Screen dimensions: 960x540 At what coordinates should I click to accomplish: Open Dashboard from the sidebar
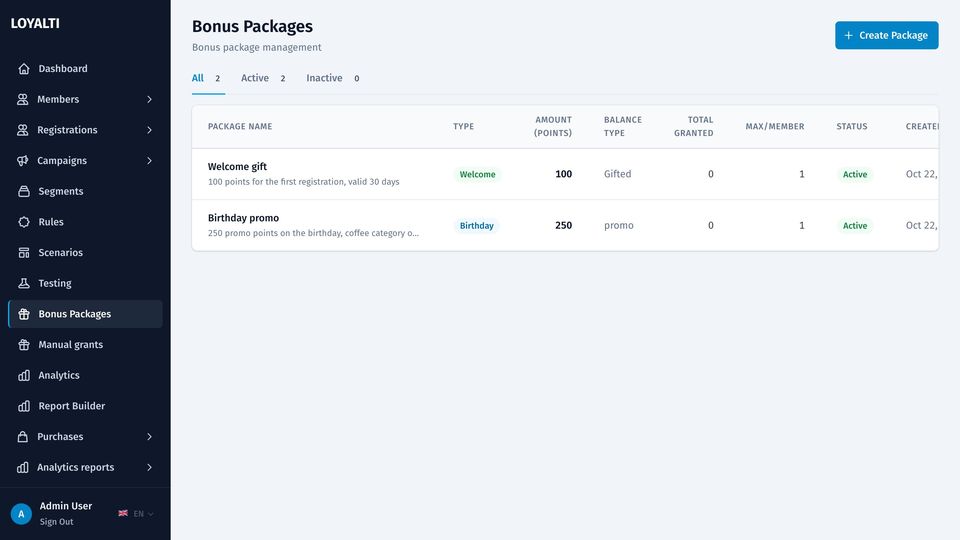(85, 69)
